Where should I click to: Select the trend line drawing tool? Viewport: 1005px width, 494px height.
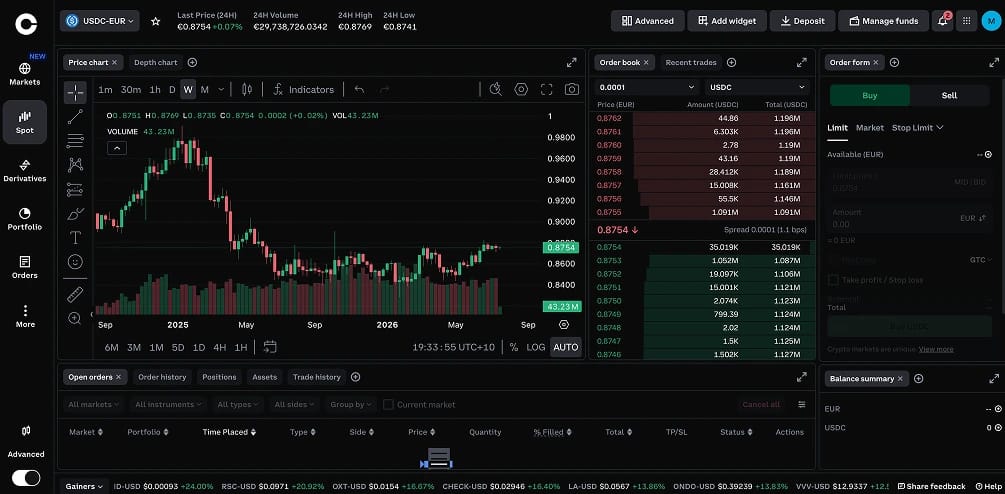(75, 117)
